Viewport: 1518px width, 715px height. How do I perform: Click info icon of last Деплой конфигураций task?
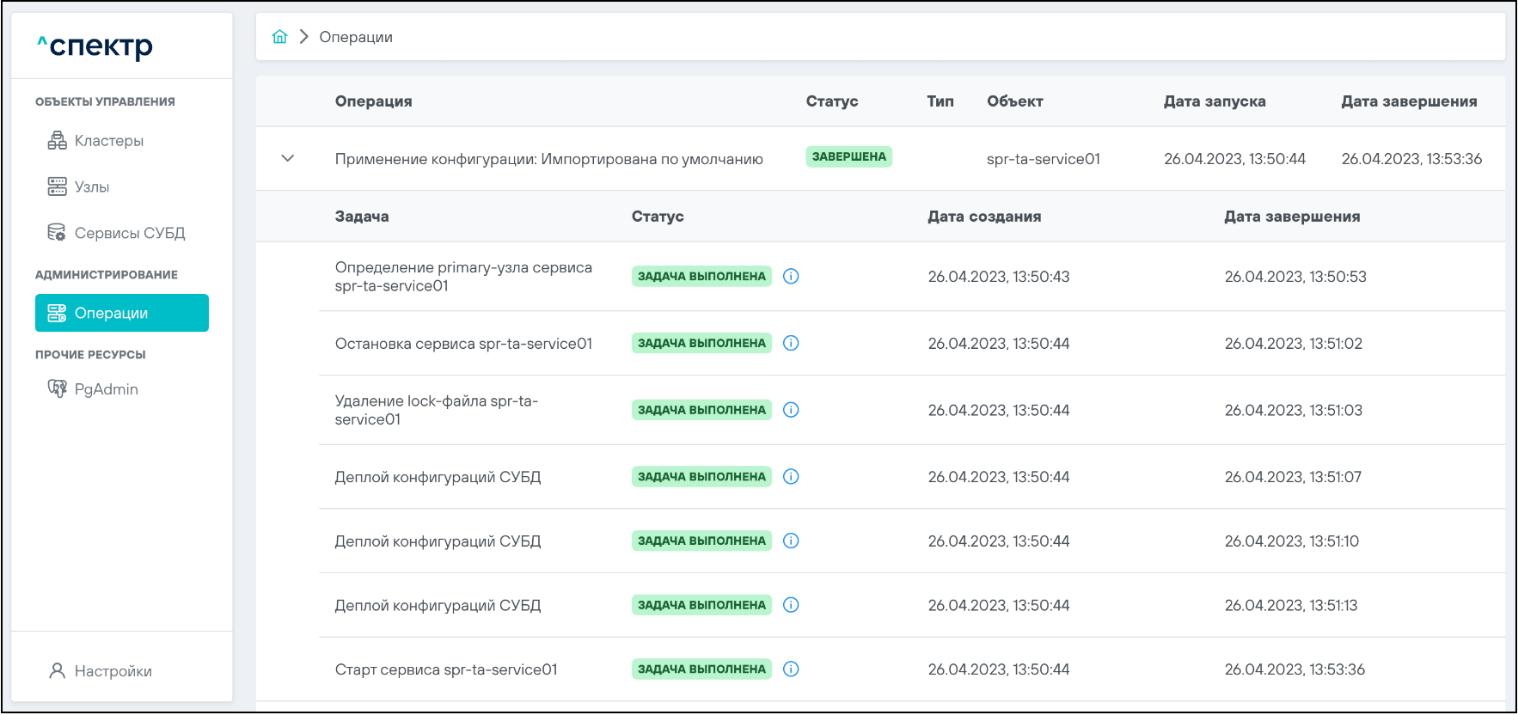point(791,605)
